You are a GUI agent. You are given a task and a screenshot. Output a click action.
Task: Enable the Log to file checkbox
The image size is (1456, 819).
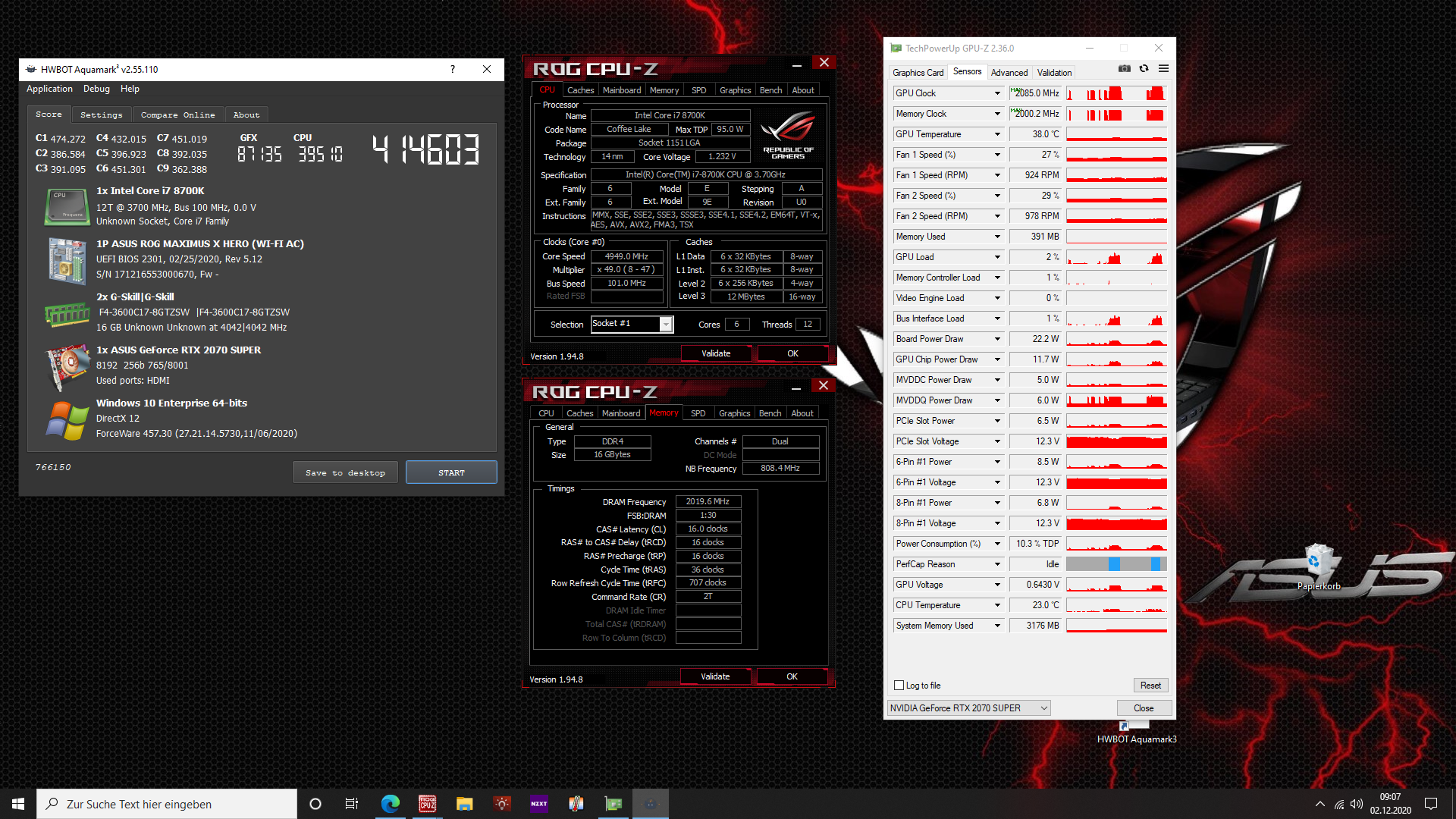(x=899, y=686)
